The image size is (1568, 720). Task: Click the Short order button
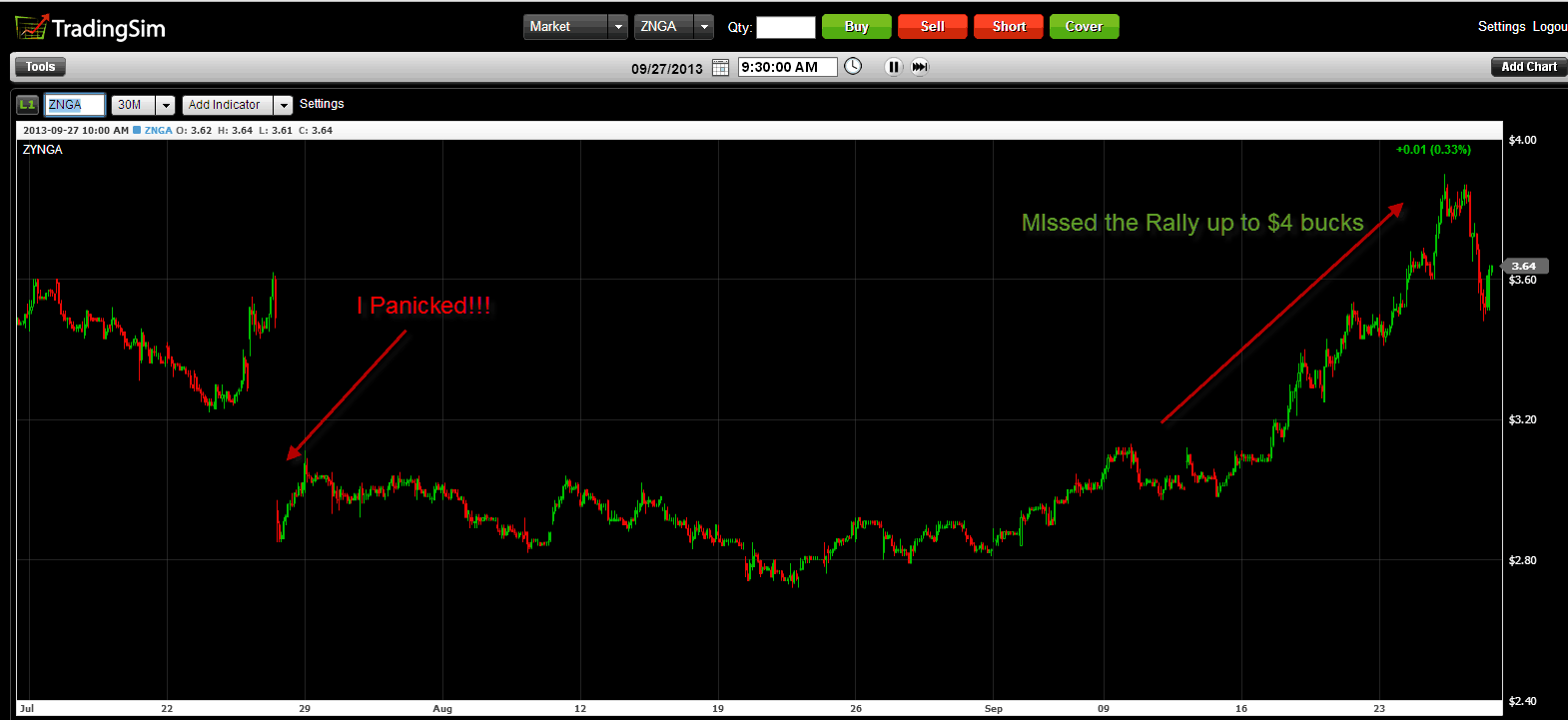[x=1009, y=27]
